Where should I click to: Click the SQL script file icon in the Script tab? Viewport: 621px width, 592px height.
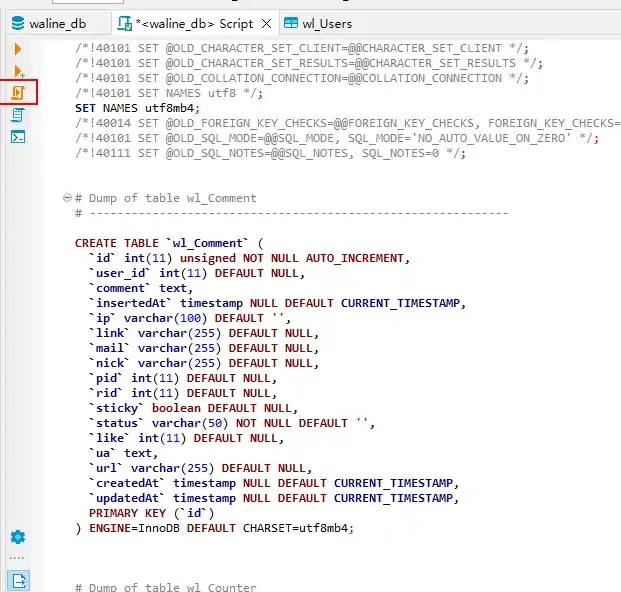(124, 23)
